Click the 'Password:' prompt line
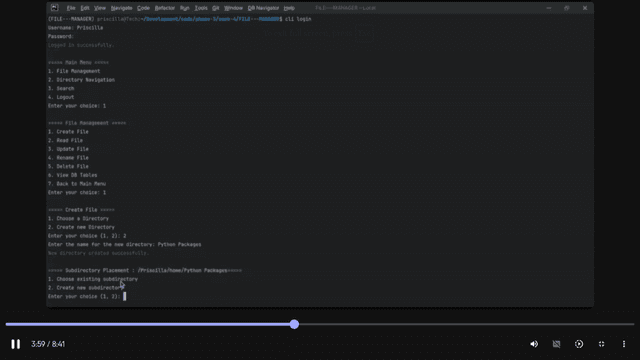The image size is (640, 360). pos(61,36)
